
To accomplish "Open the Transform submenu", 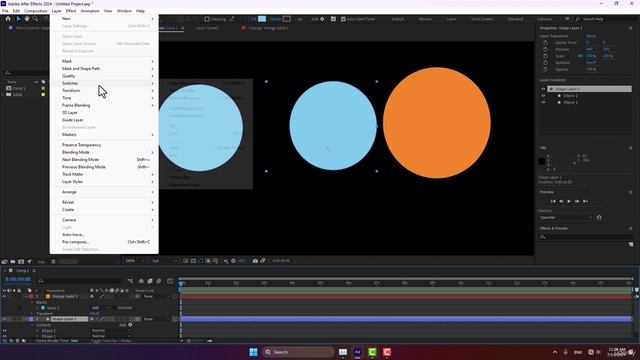I will 104,91.
